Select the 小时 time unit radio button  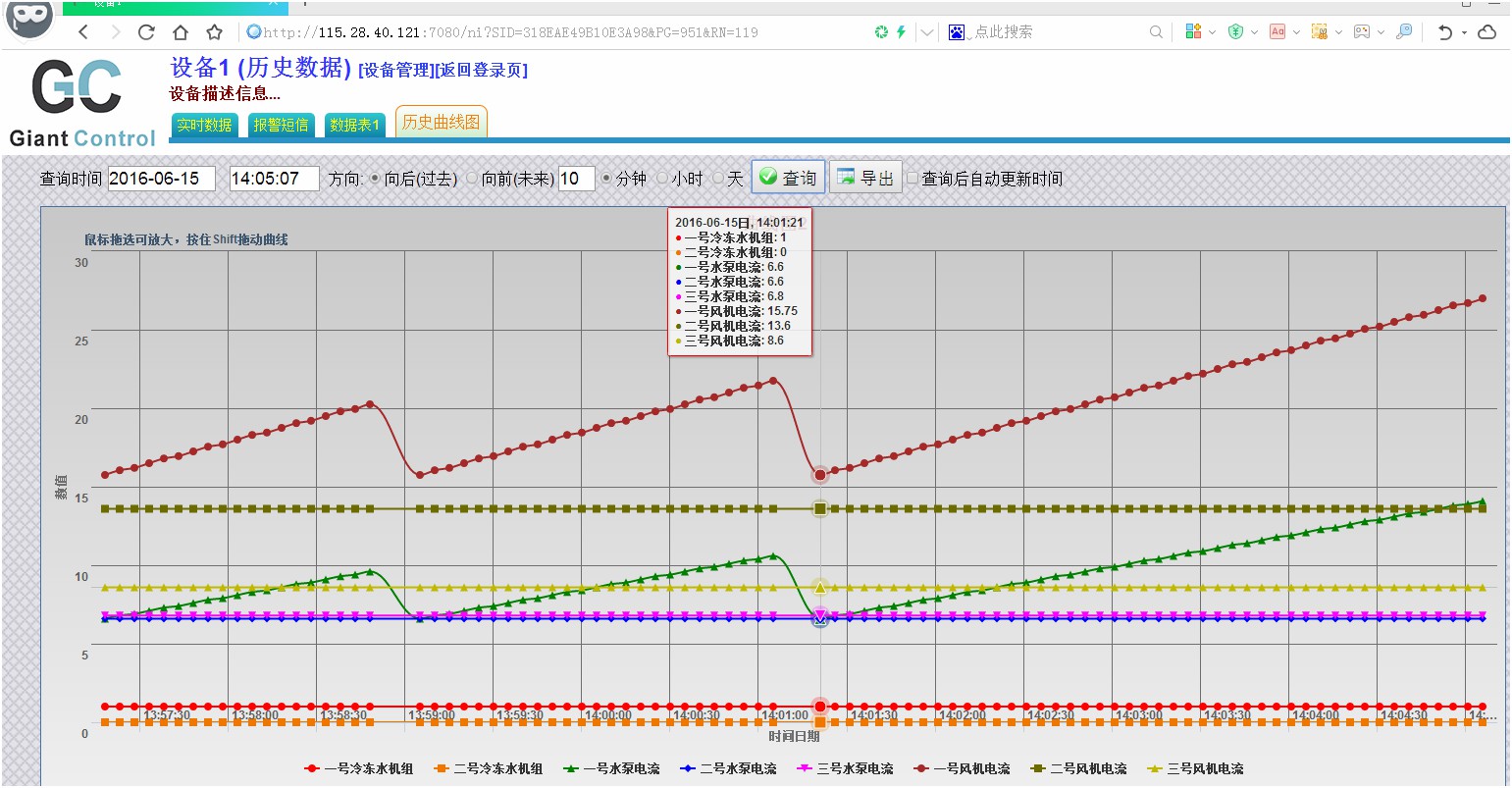click(662, 179)
